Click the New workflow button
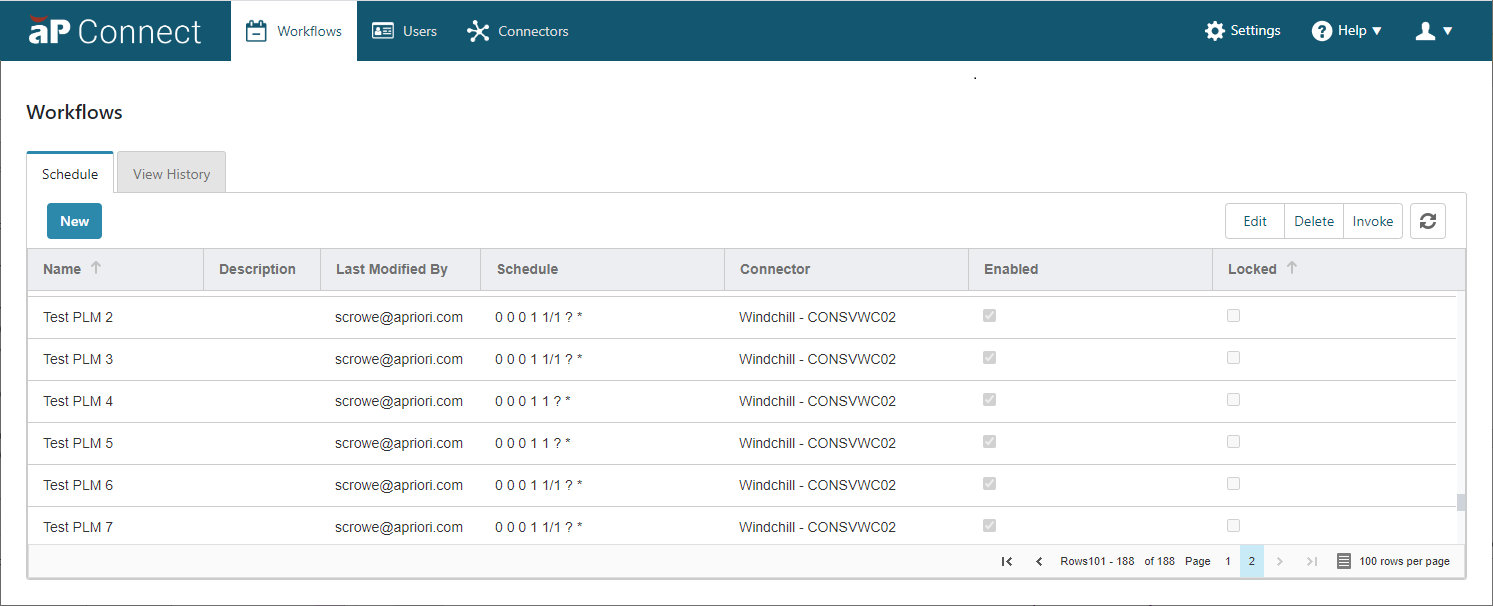Image resolution: width=1493 pixels, height=606 pixels. point(74,221)
